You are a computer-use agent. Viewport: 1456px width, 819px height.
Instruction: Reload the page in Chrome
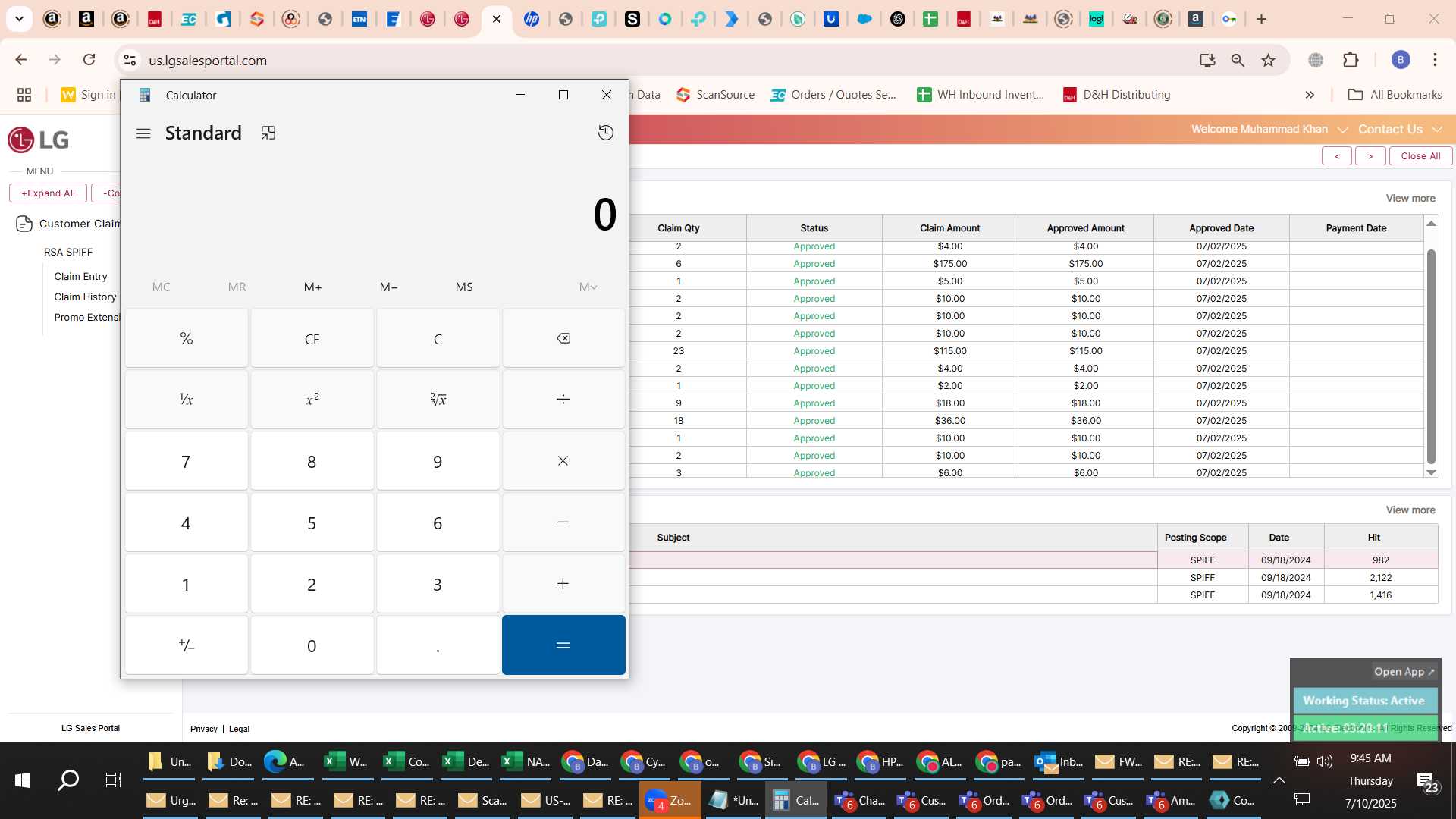click(89, 60)
